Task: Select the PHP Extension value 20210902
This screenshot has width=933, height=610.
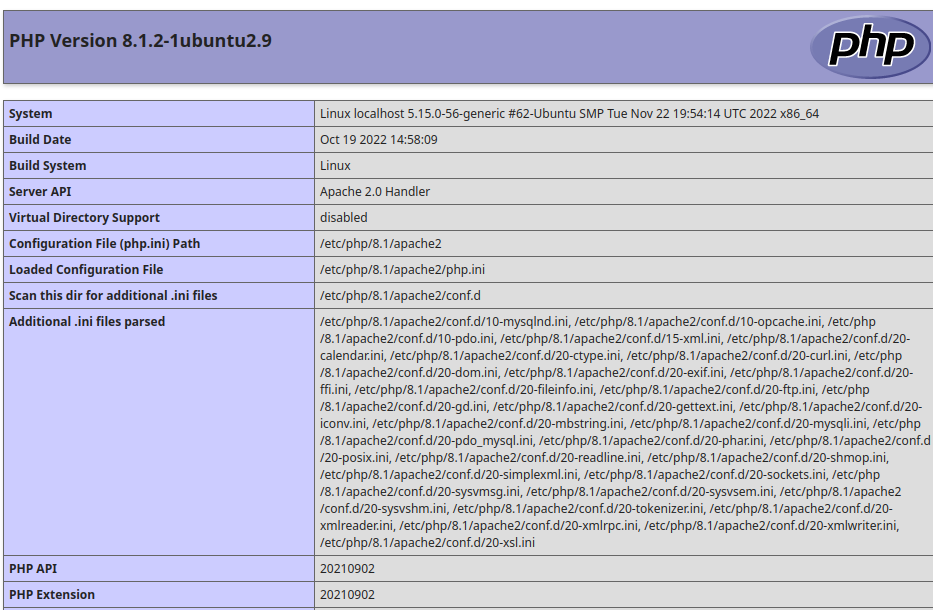Action: tap(347, 595)
